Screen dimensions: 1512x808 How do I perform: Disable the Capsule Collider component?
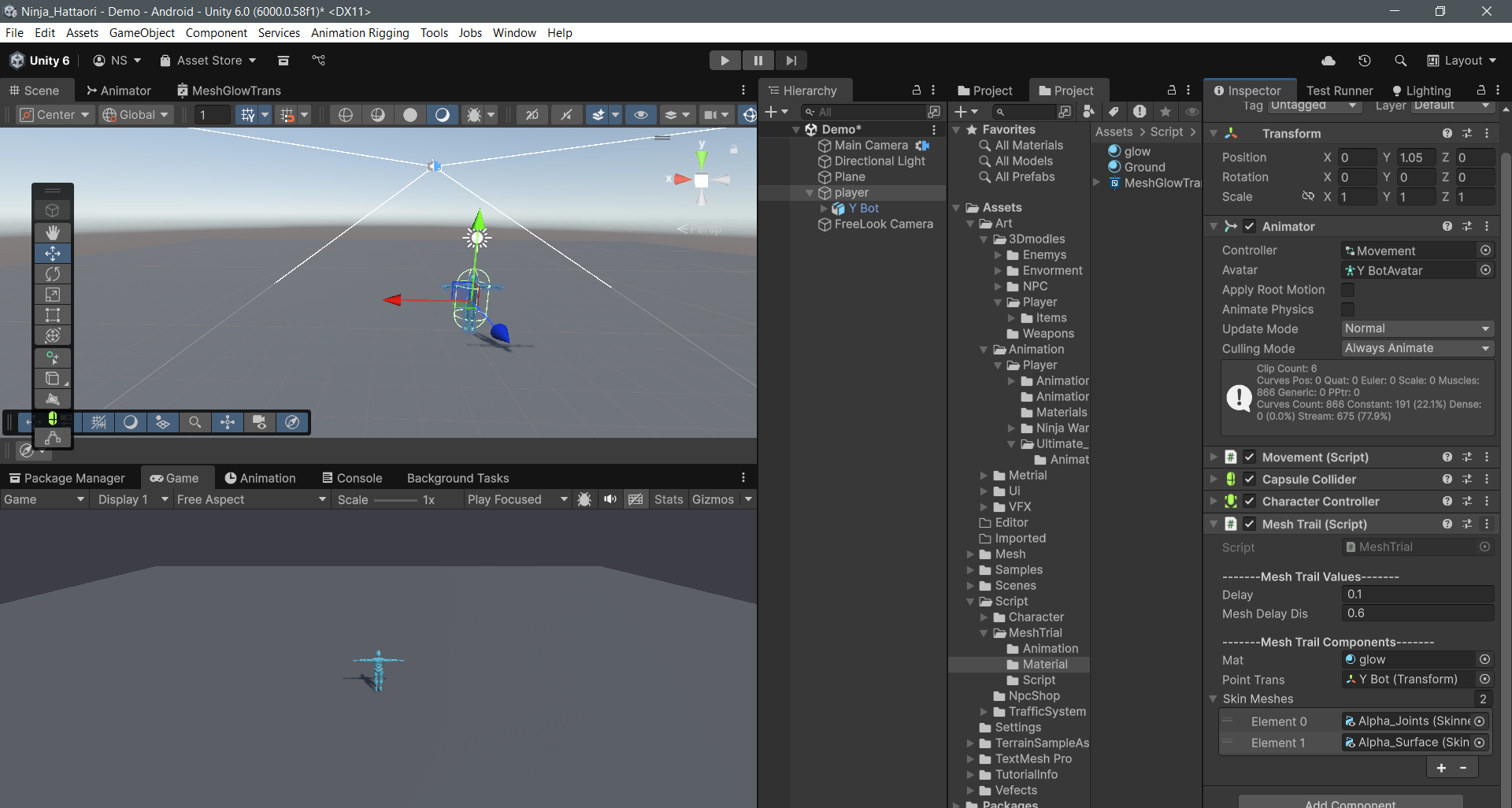click(x=1251, y=479)
